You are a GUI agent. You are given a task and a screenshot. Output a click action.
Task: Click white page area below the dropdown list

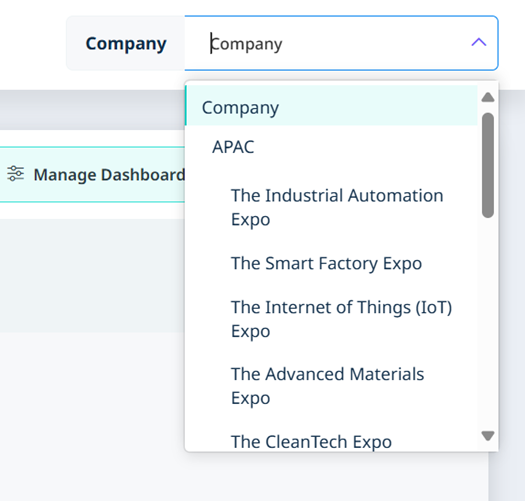(335, 477)
